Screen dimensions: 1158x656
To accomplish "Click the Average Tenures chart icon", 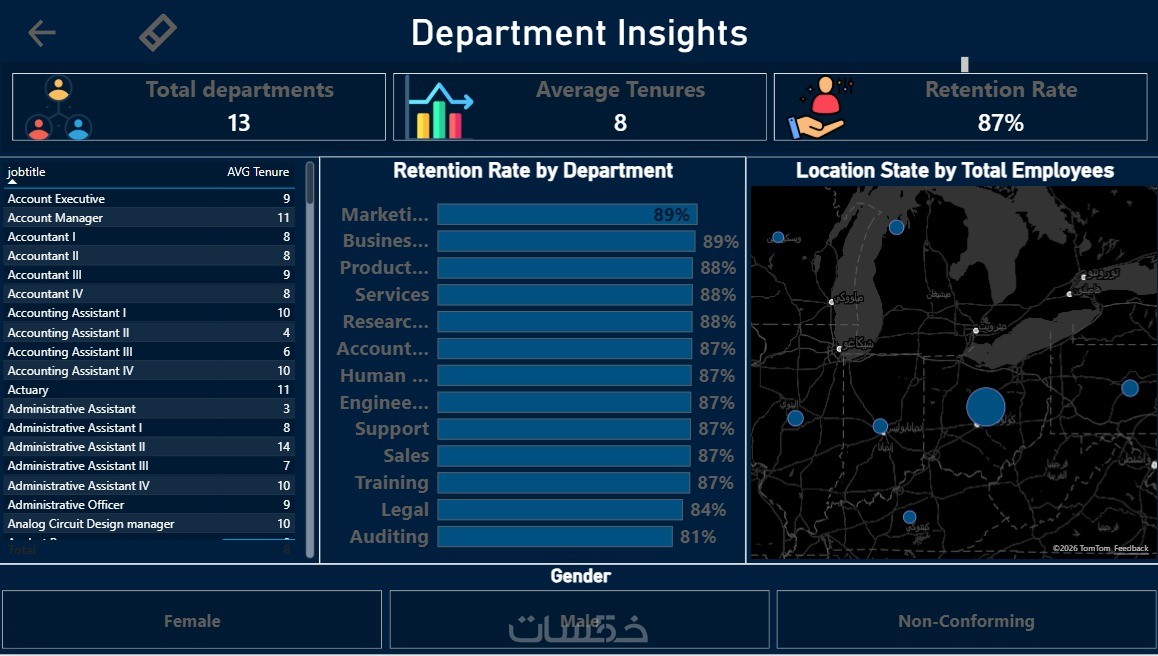I will coord(439,110).
